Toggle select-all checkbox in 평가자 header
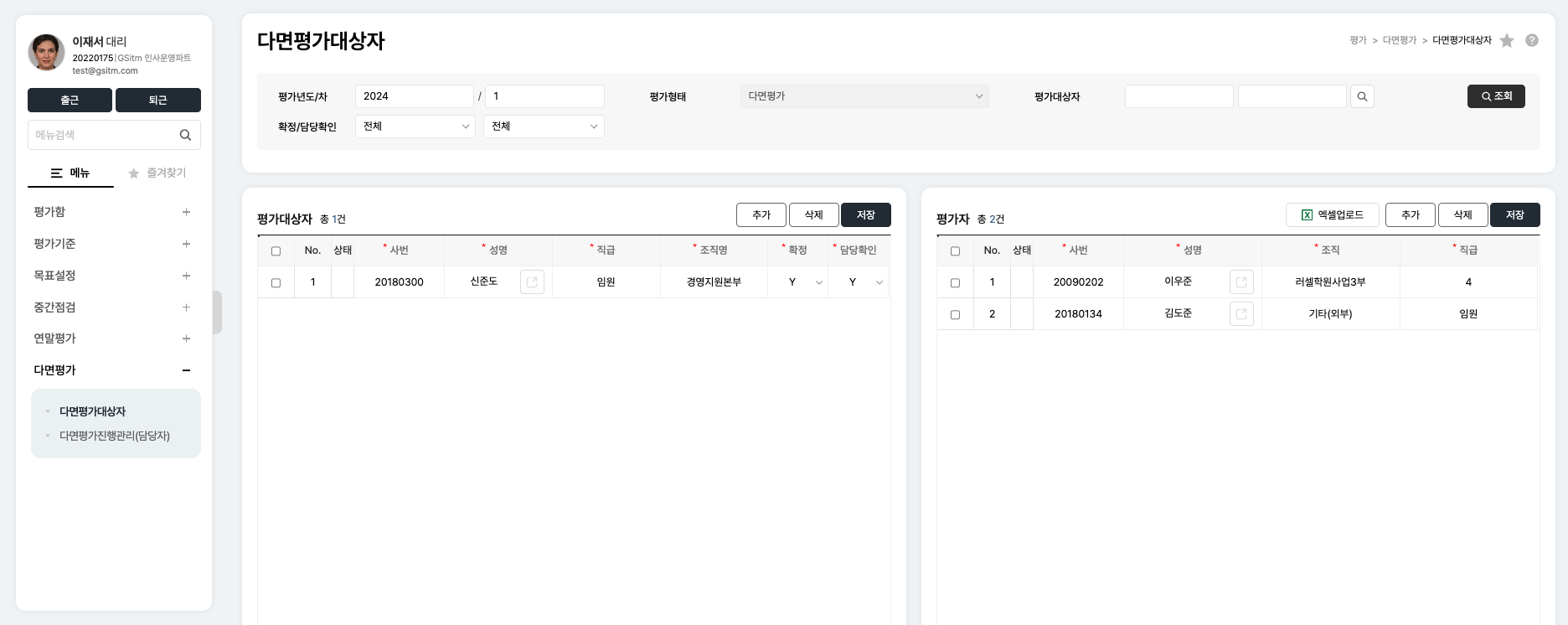 [955, 251]
